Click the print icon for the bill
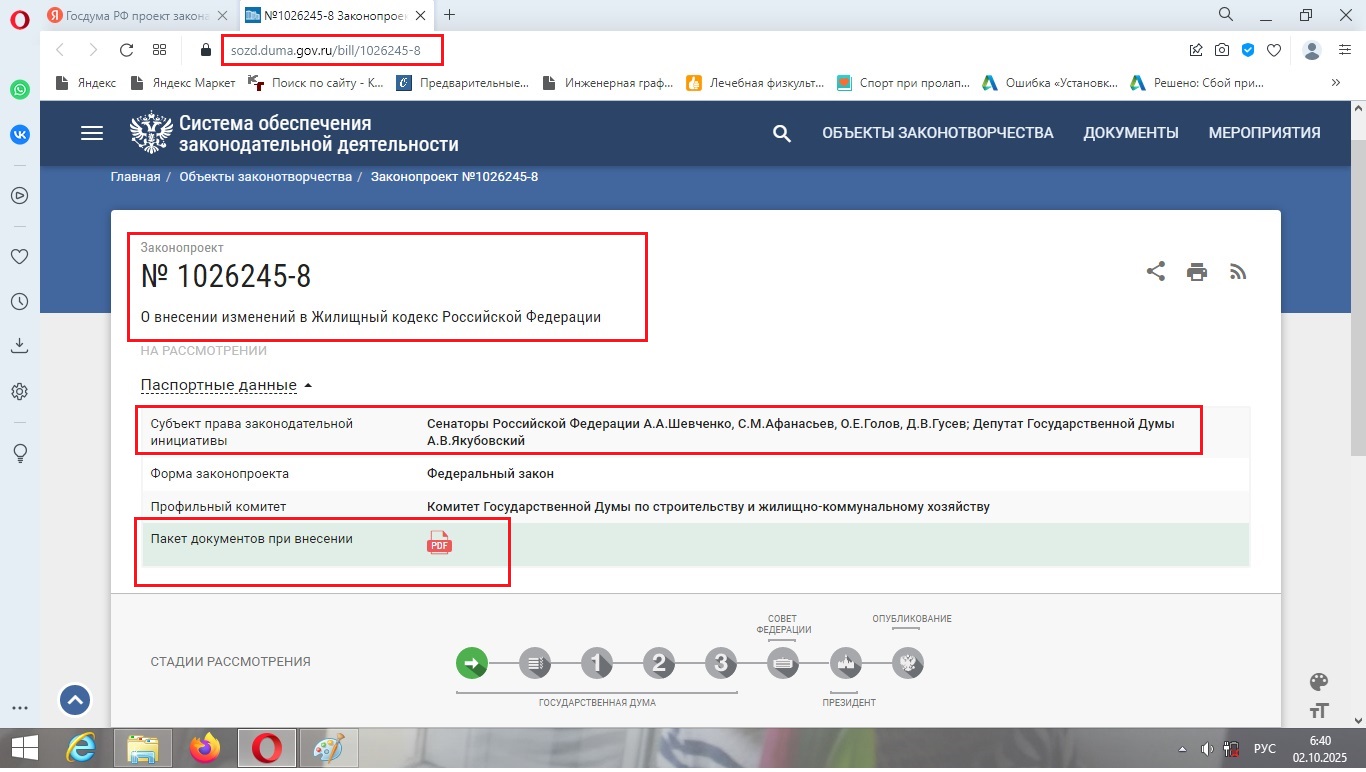 point(1197,272)
